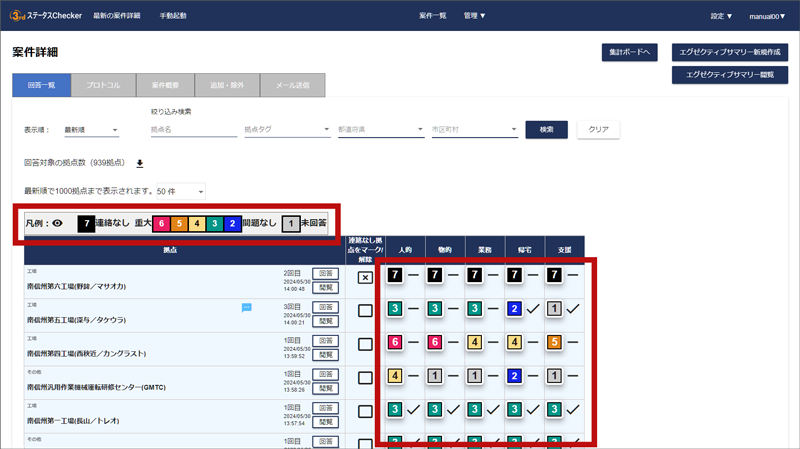Open the 表示順 sort order dropdown
The width and height of the screenshot is (800, 449).
pyautogui.click(x=92, y=130)
